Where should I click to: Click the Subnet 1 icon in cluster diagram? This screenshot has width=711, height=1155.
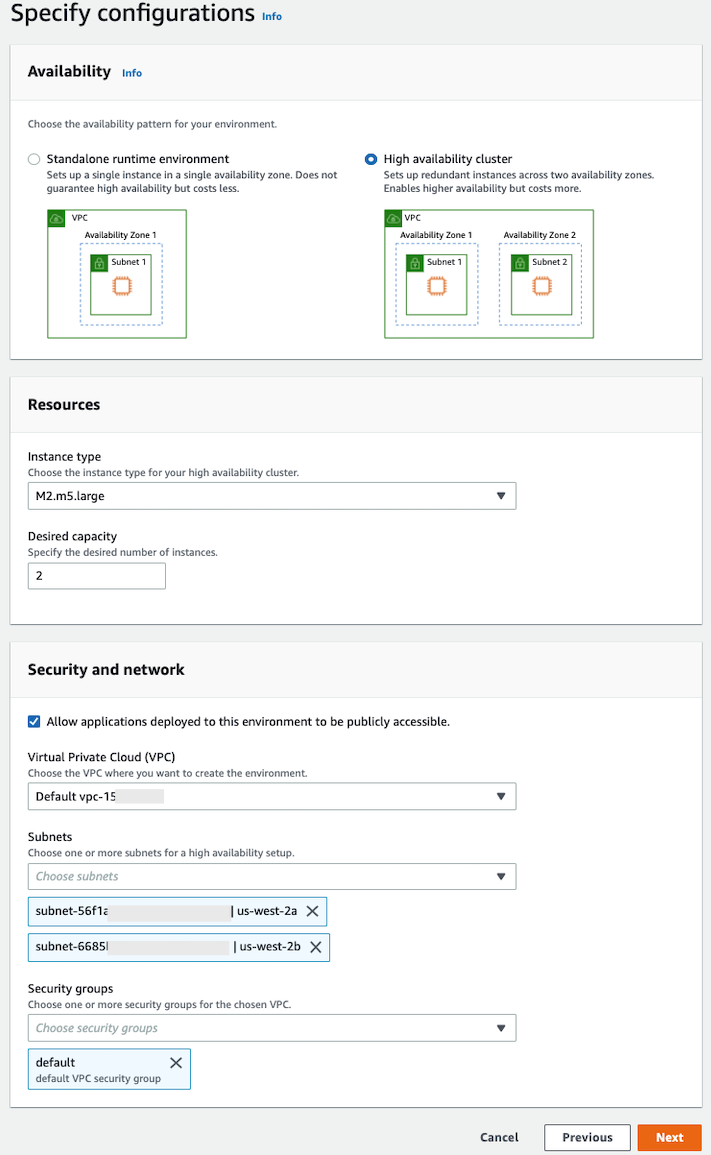(417, 262)
